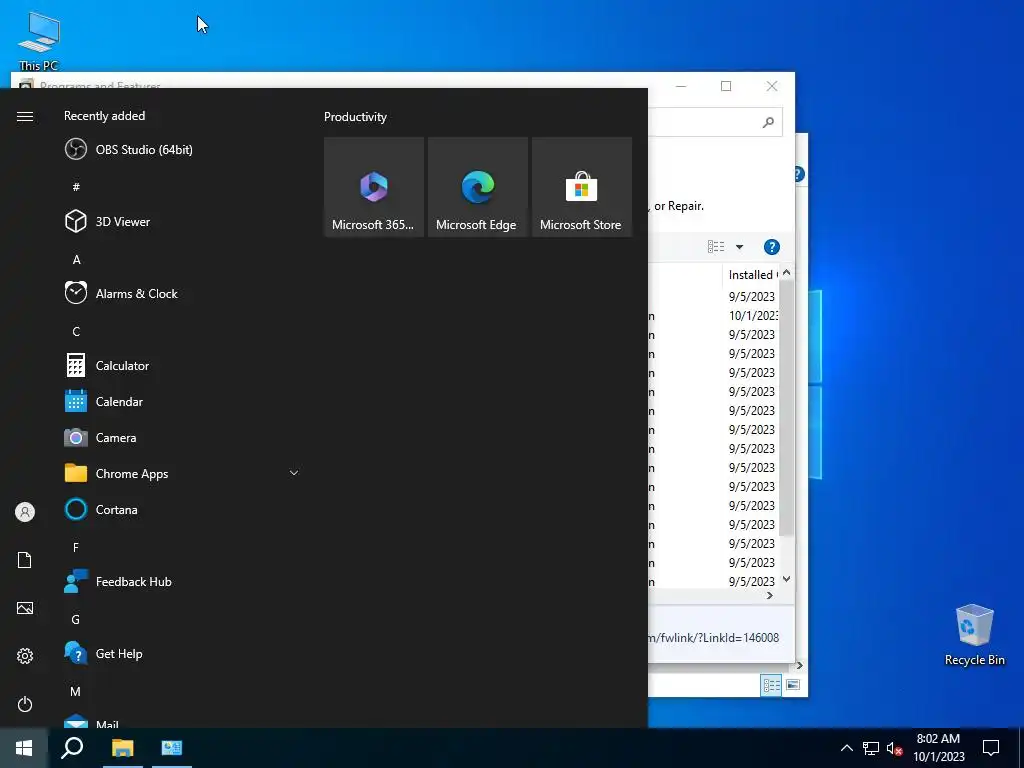Launch Microsoft Edge tile
The height and width of the screenshot is (768, 1024).
[x=477, y=187]
